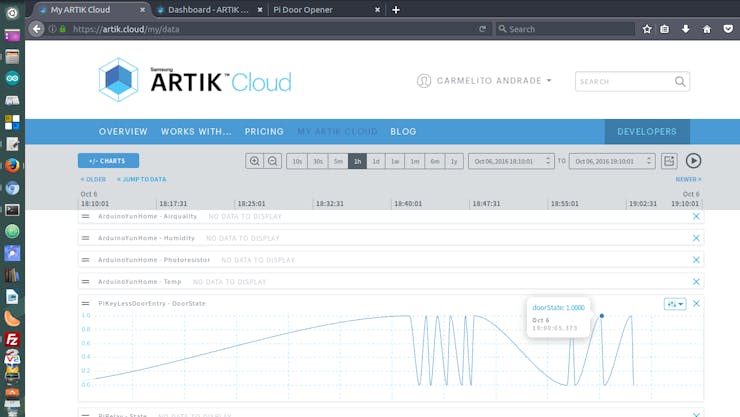Open a new browser tab

[x=396, y=9]
